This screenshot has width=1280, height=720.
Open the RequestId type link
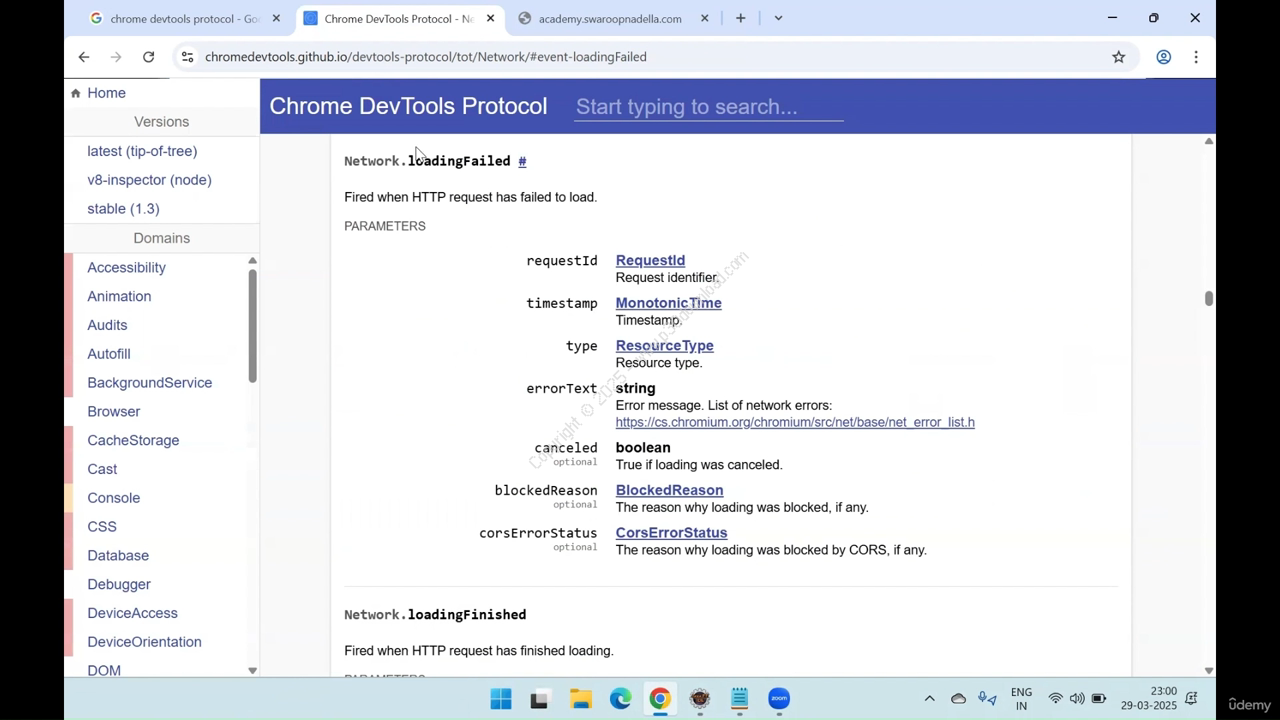pyautogui.click(x=650, y=261)
